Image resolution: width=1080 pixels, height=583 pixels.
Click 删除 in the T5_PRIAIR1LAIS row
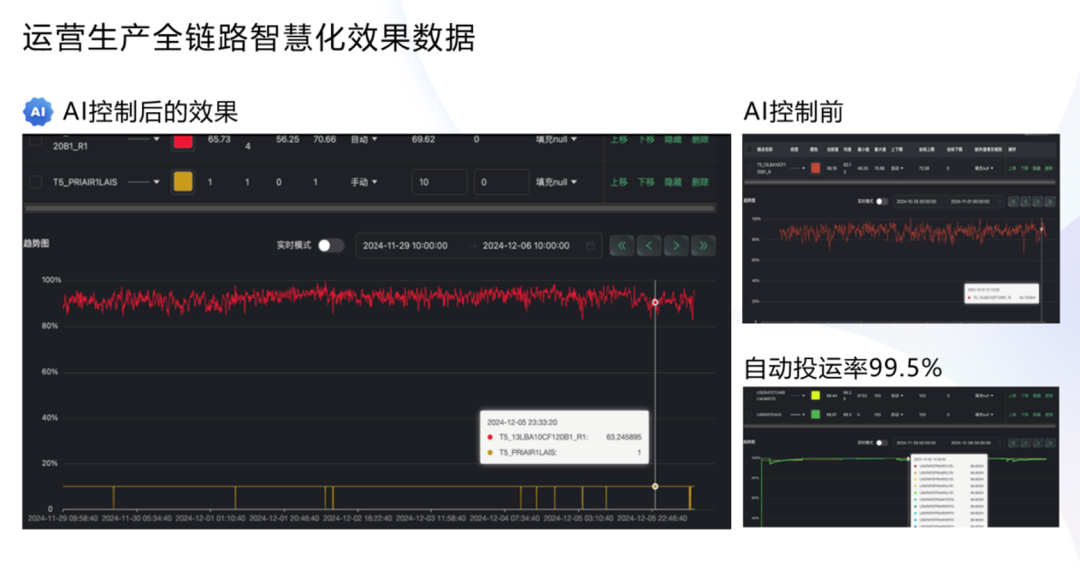700,182
